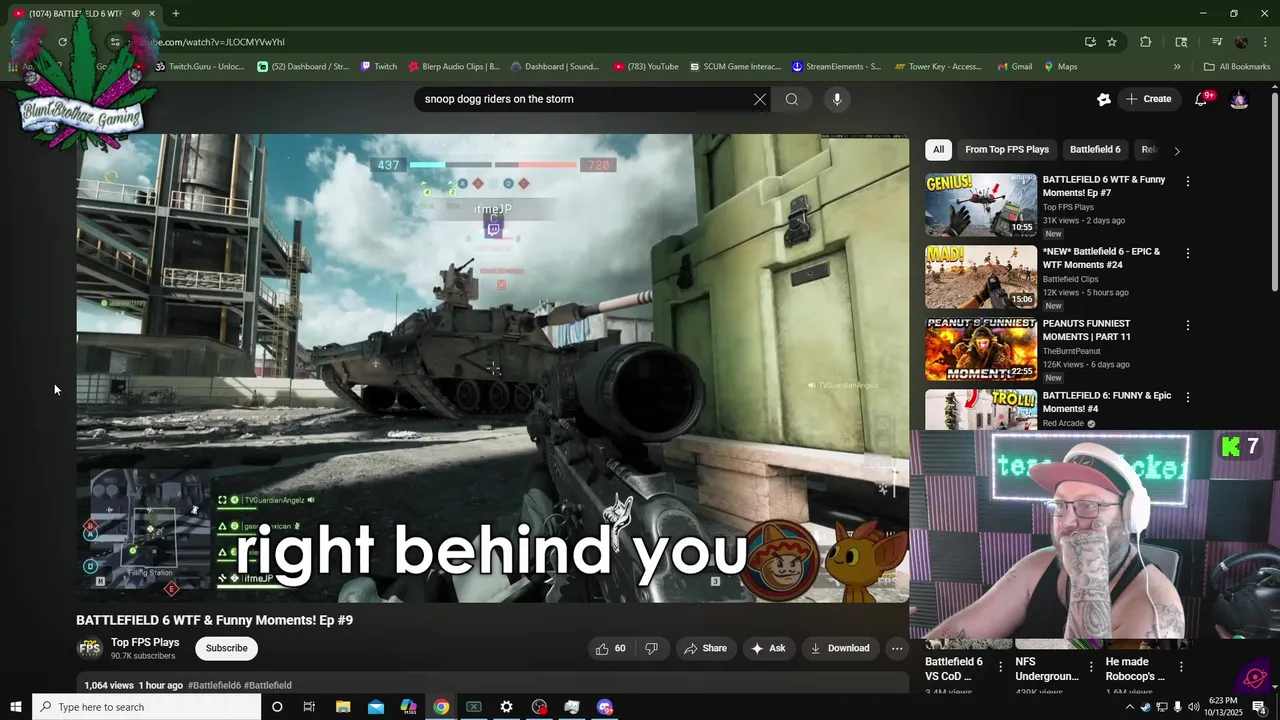Select the Battlefield 6 filter chip
Screen dimensions: 1280x720
pyautogui.click(x=1095, y=150)
